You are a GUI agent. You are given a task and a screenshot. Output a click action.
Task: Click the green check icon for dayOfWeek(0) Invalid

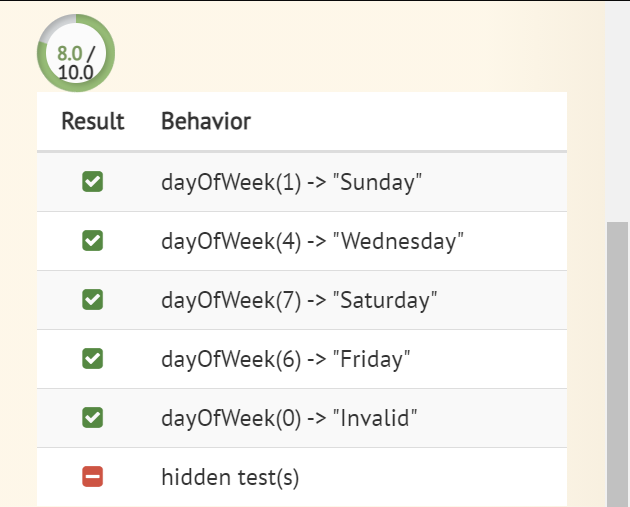coord(92,417)
